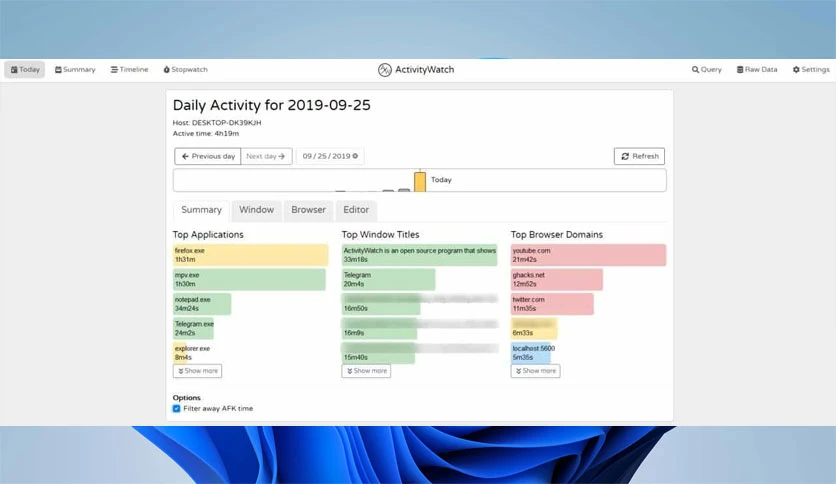
Task: Expand Show more under Top Browser Domains
Action: [x=535, y=371]
